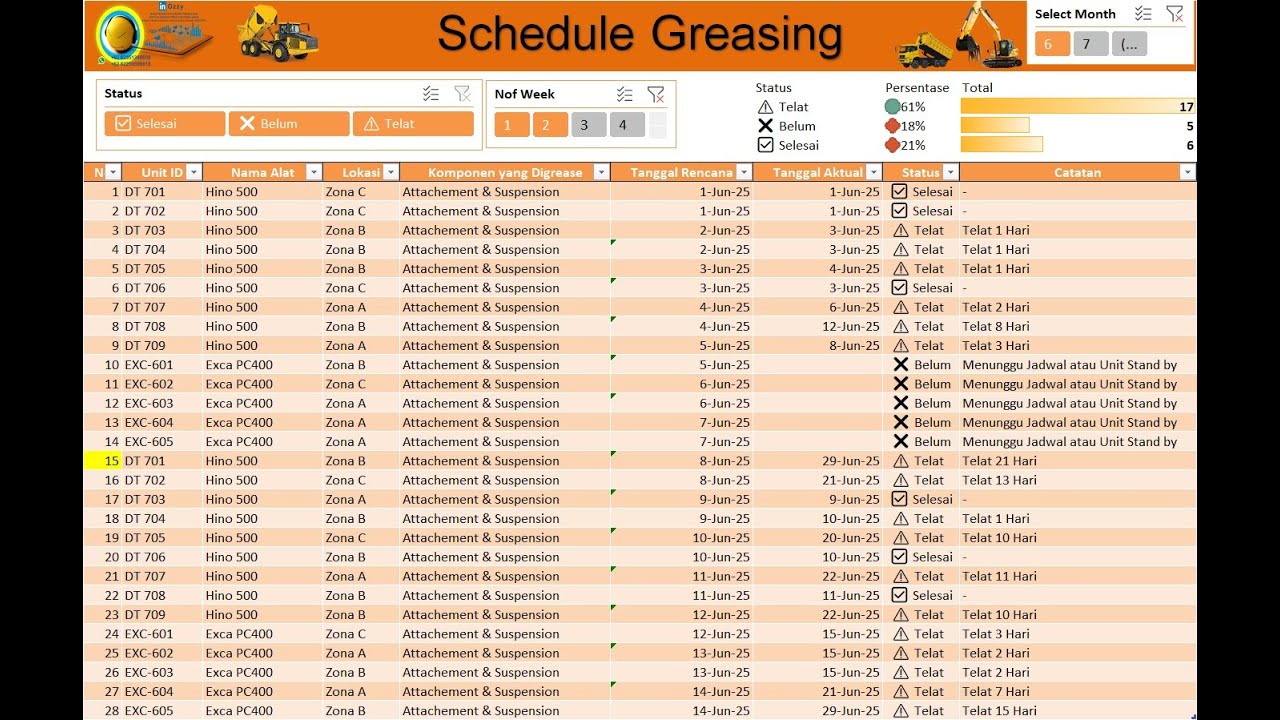Viewport: 1280px width, 720px height.
Task: Click the warning icon in row 3 status
Action: tap(900, 230)
